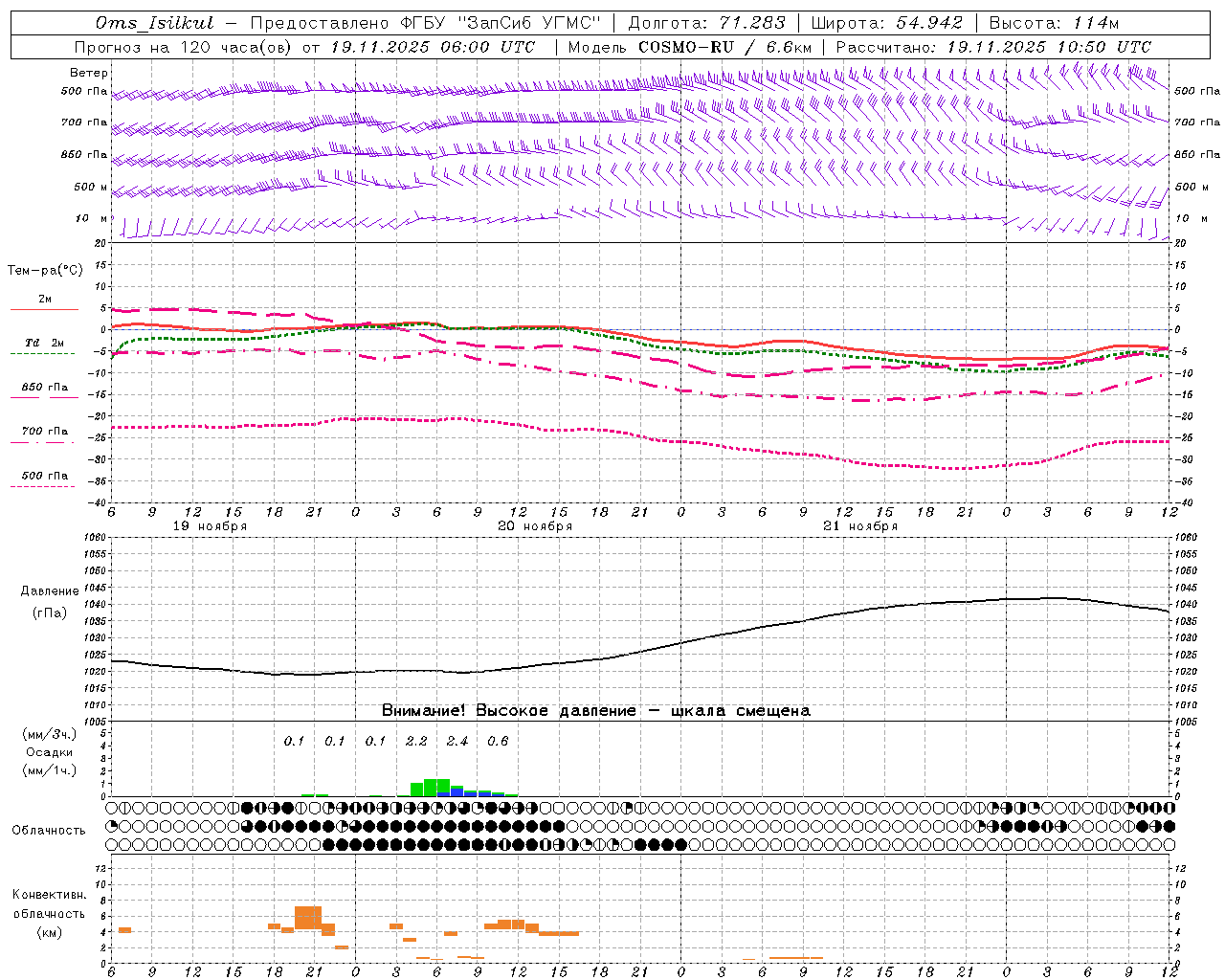The width and height of the screenshot is (1225, 980).
Task: Click the "(мм/3ч.)" precipitation unit label
Action: [49, 735]
